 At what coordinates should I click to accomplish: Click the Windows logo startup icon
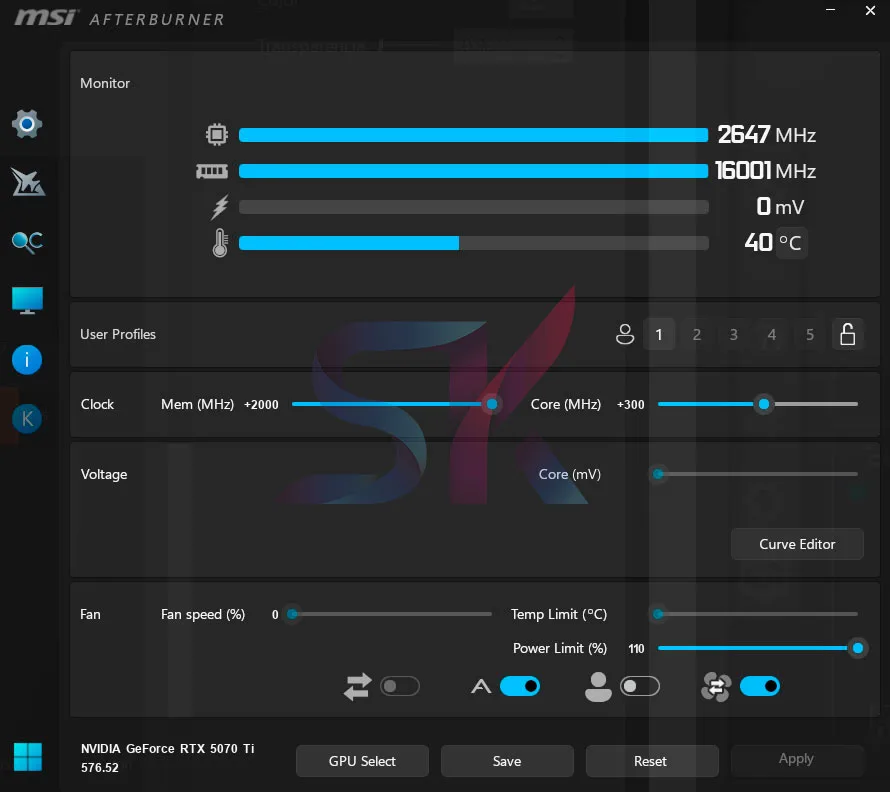pos(27,757)
